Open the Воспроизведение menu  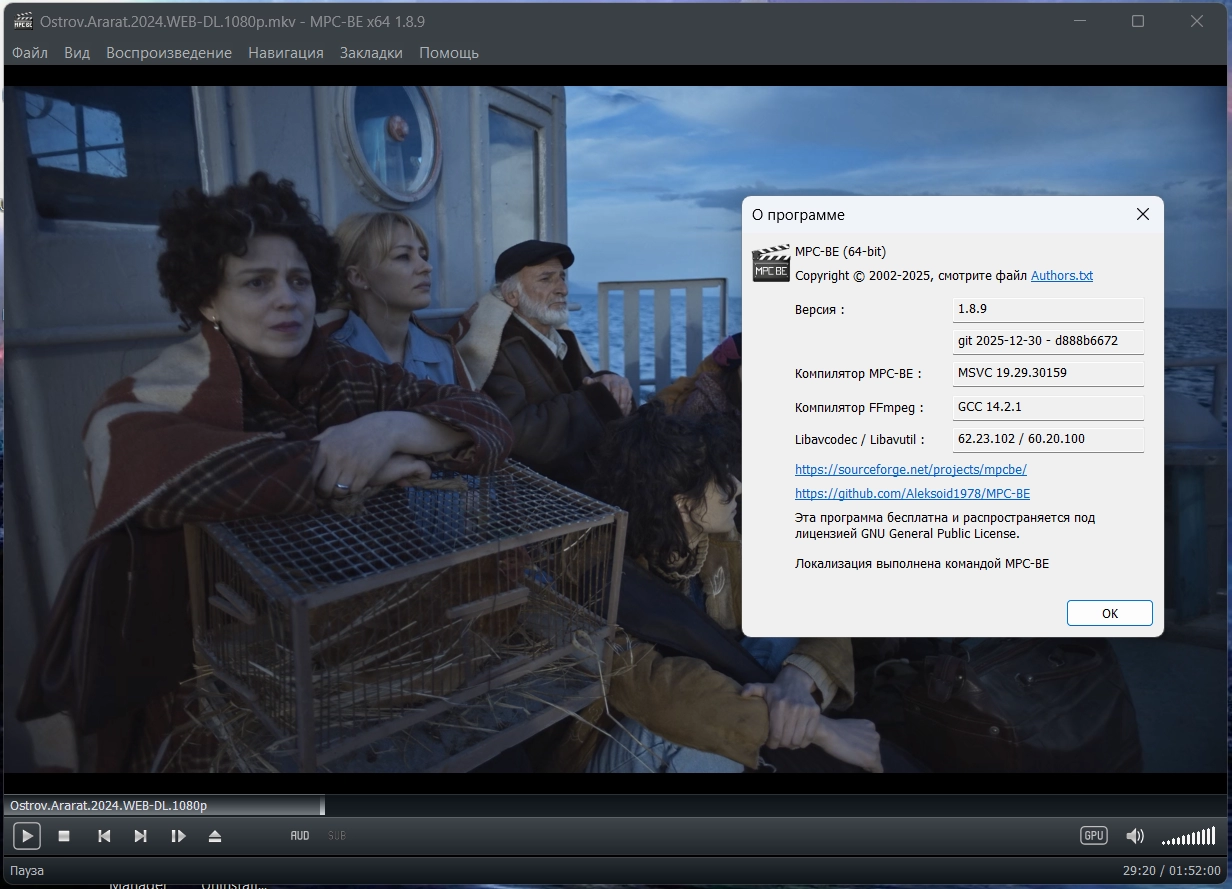169,53
